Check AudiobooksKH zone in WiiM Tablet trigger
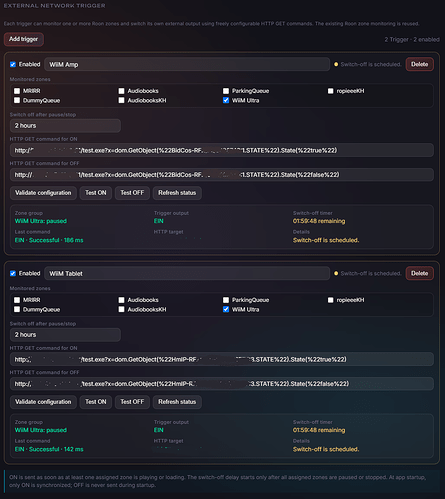 (x=121, y=309)
